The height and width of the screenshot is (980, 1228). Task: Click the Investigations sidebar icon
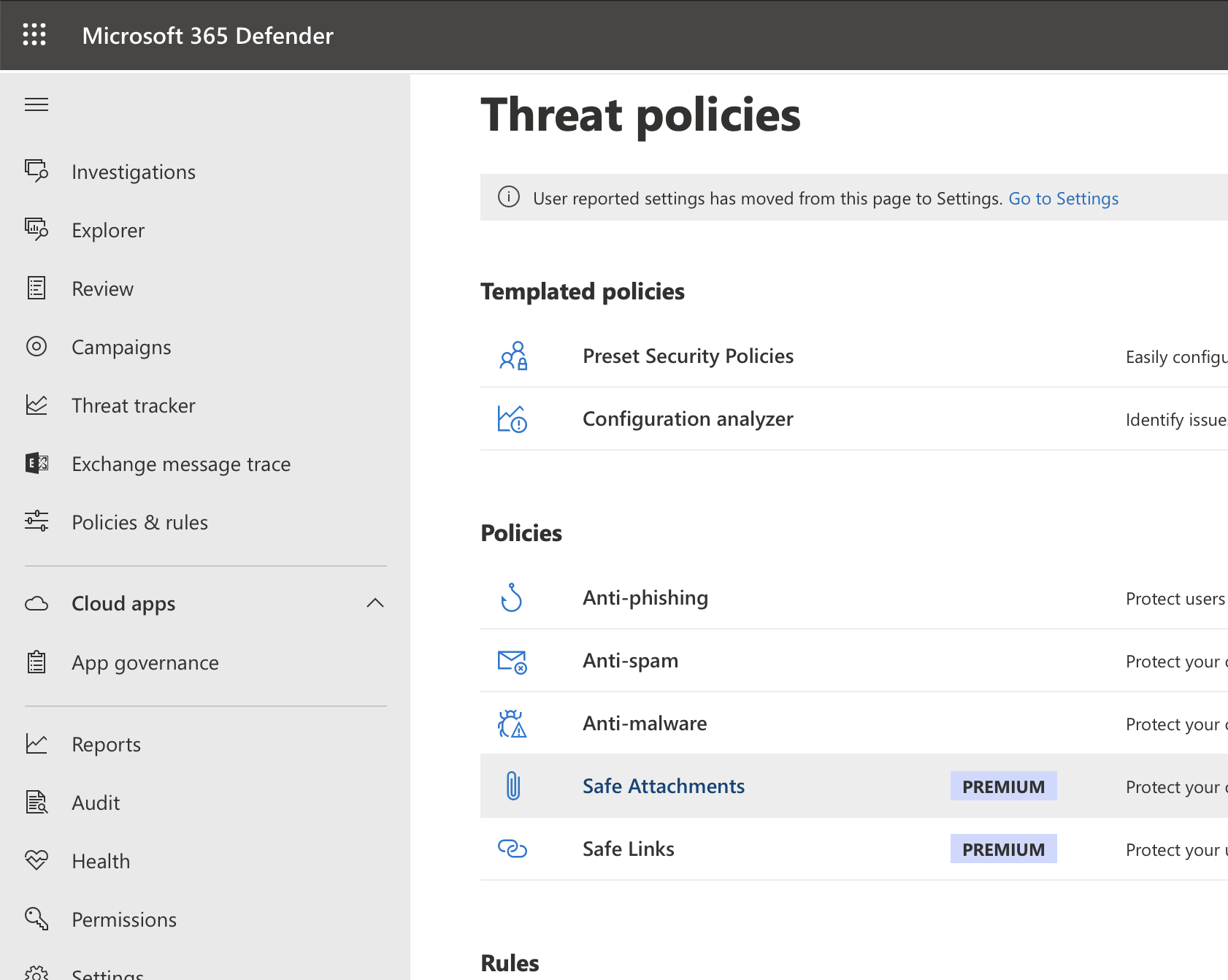[37, 171]
